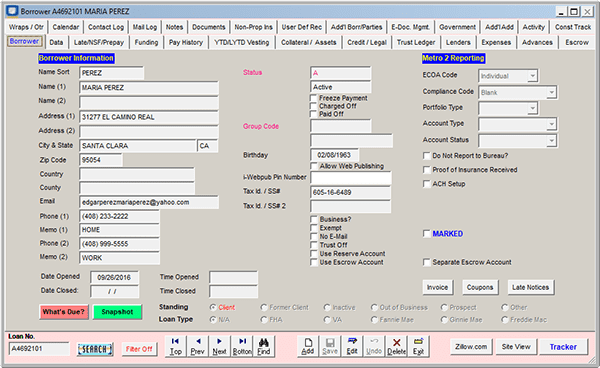The height and width of the screenshot is (368, 600).
Task: Advance with the Next record arrow
Action: point(219,346)
